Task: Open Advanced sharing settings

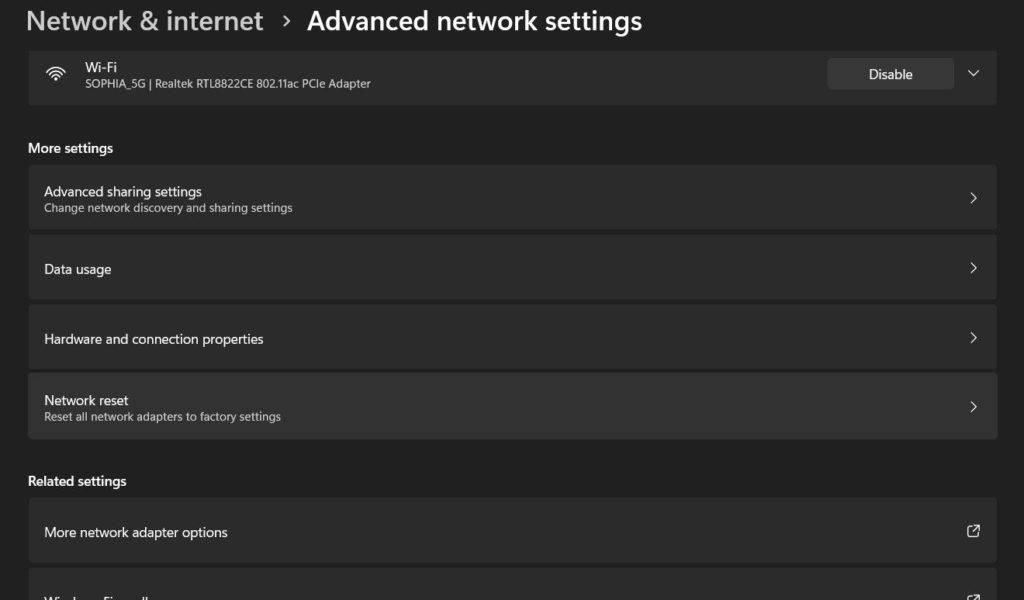Action: [513, 198]
